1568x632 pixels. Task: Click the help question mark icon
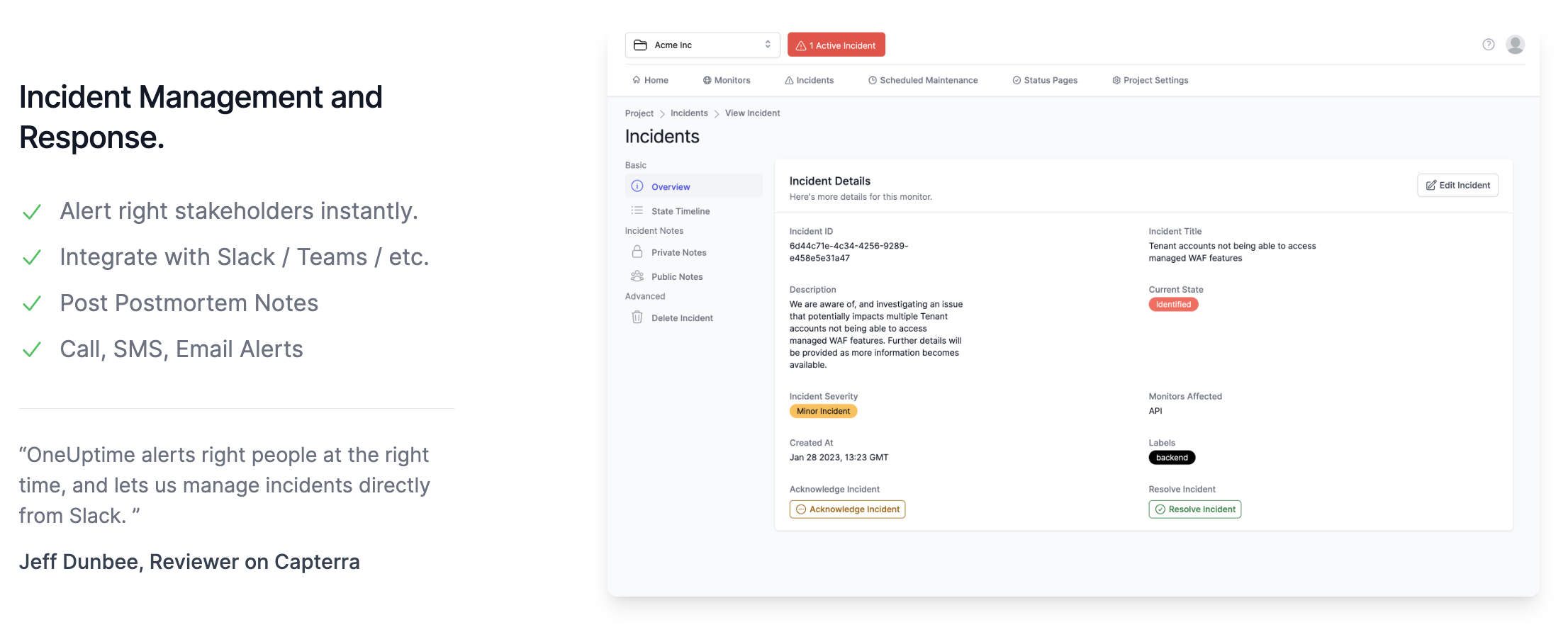[x=1488, y=45]
